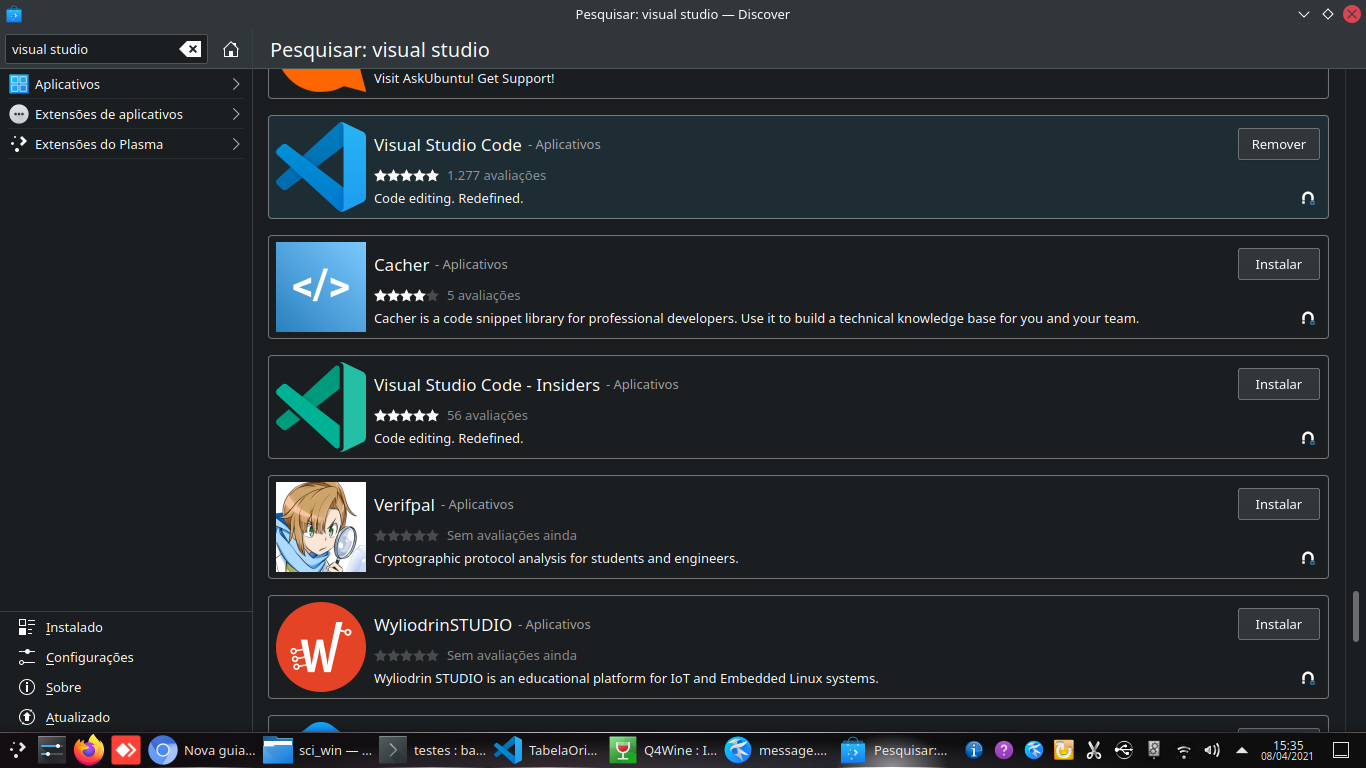Open the Cacher app icon

(321, 287)
